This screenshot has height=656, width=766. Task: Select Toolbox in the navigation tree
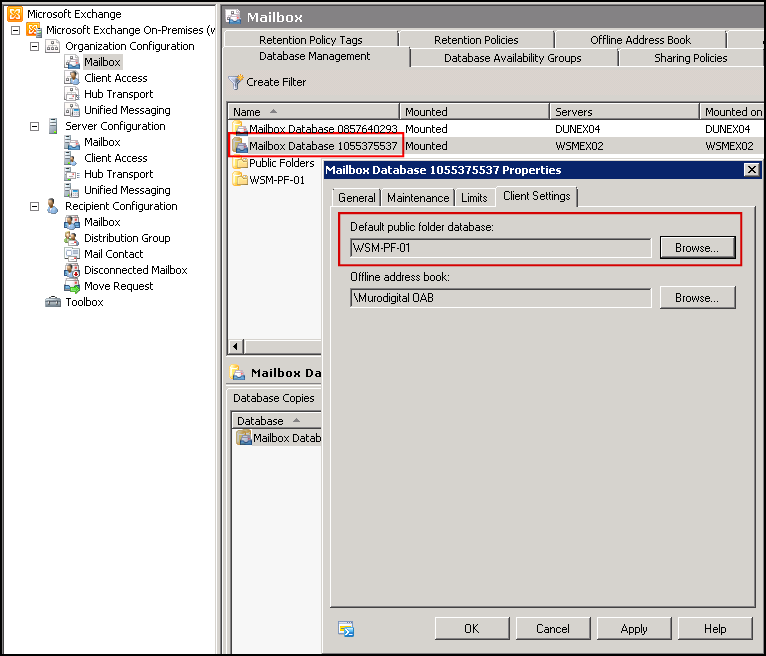pos(85,302)
